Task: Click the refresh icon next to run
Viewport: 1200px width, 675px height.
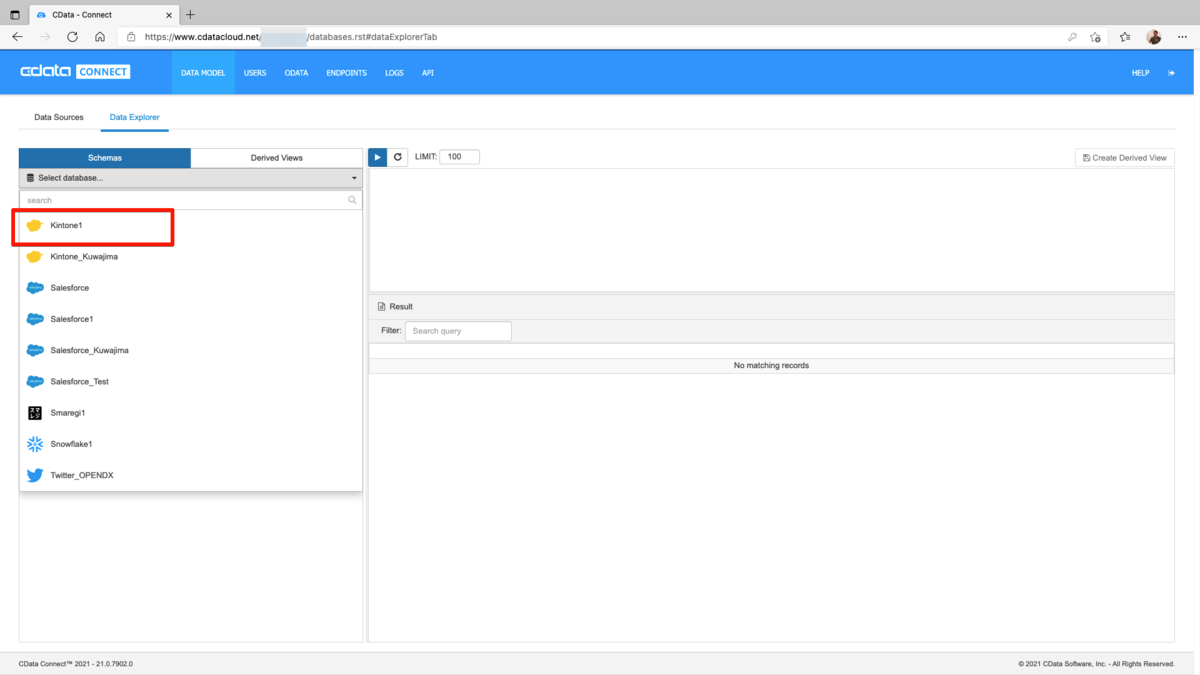Action: click(398, 157)
